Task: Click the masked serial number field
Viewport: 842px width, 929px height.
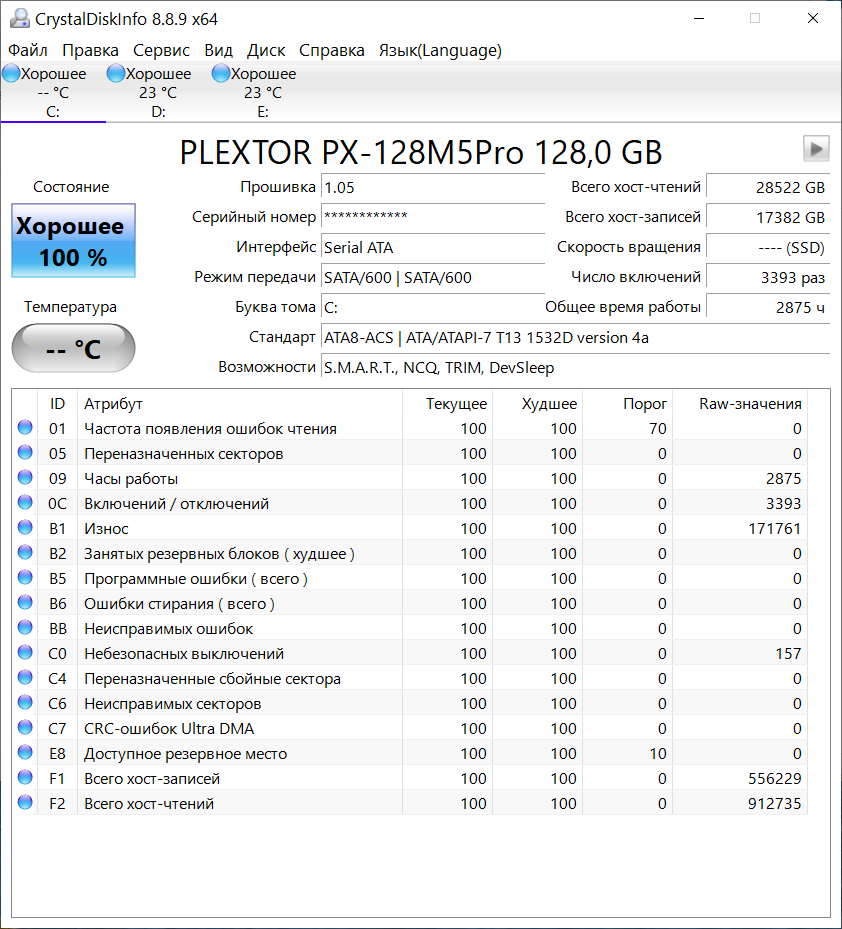Action: click(433, 217)
